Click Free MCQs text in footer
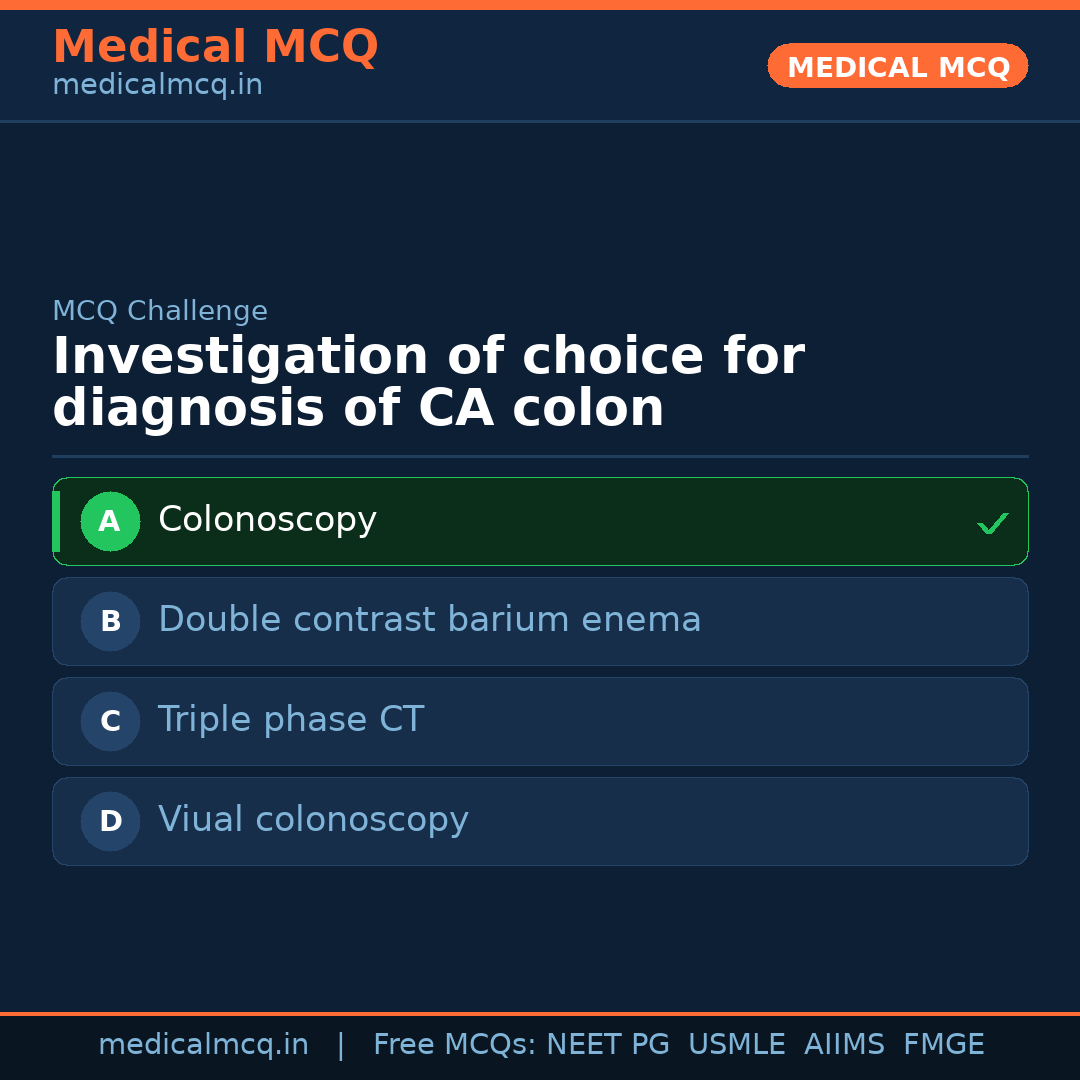1080x1080 pixels. point(455,1045)
